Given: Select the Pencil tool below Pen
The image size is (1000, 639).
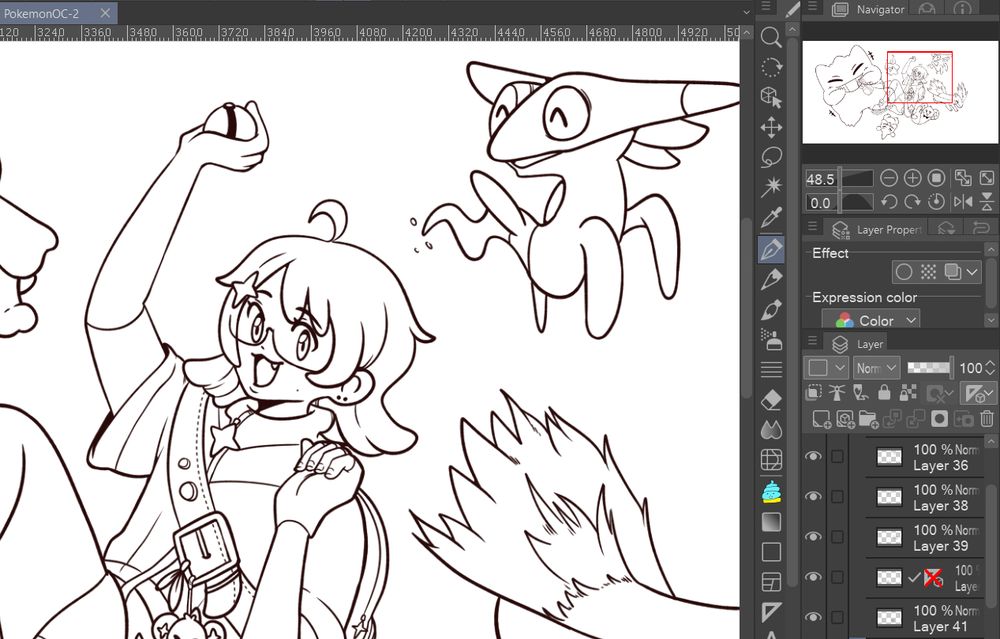Looking at the screenshot, I should (771, 279).
